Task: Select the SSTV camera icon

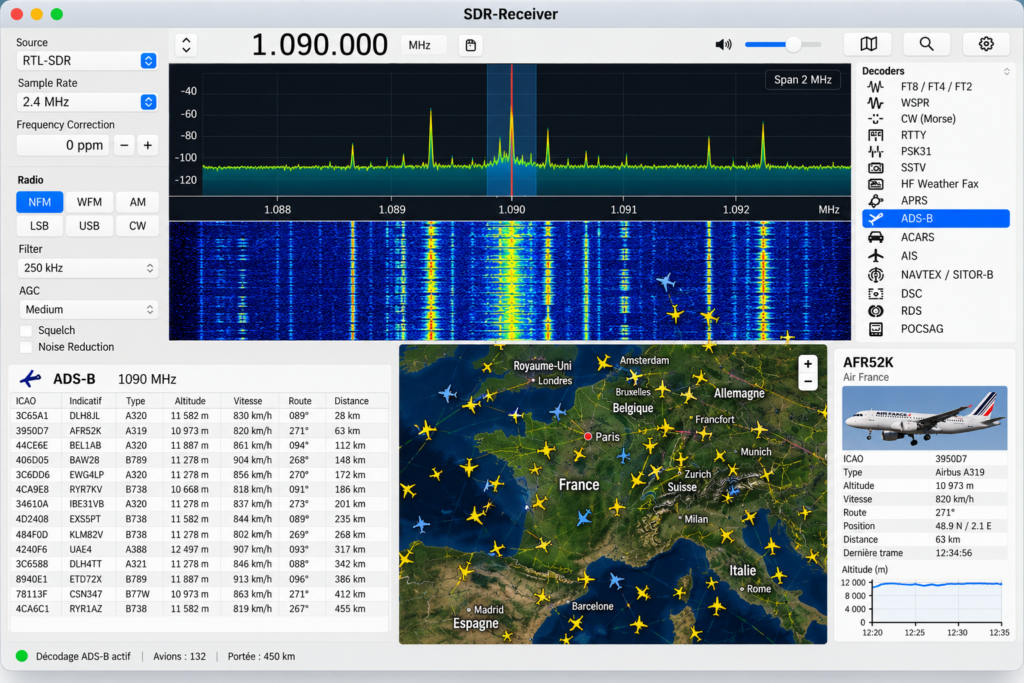Action: point(875,168)
